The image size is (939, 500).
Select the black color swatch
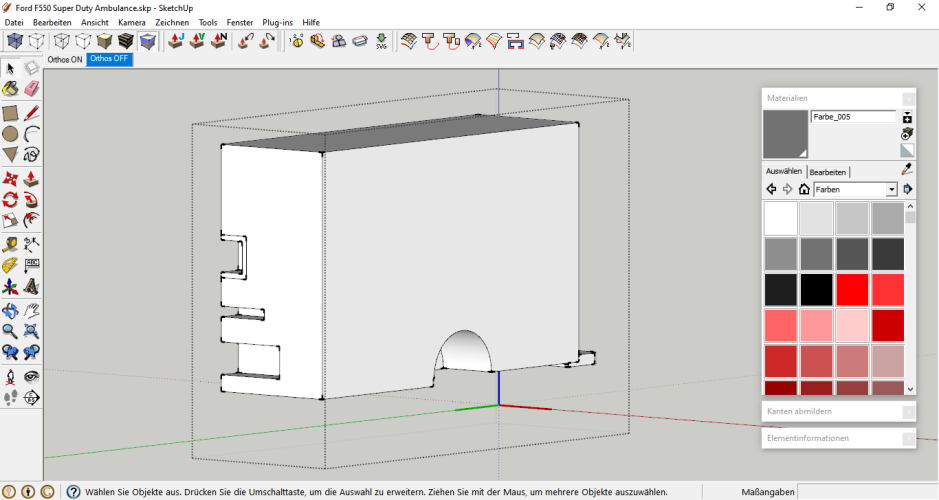tap(816, 290)
